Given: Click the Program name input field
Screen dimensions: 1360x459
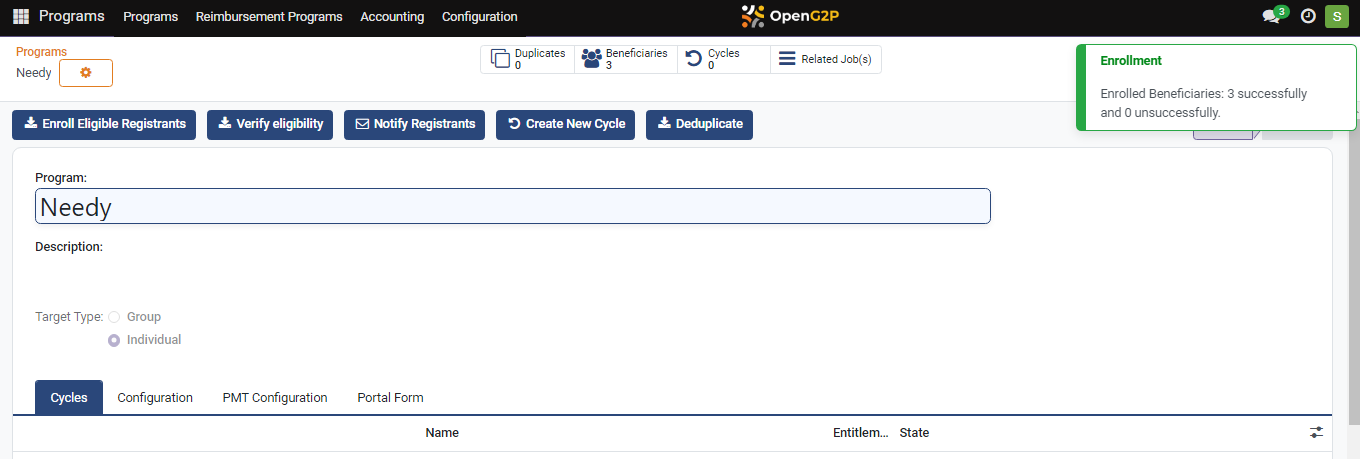Looking at the screenshot, I should 512,207.
